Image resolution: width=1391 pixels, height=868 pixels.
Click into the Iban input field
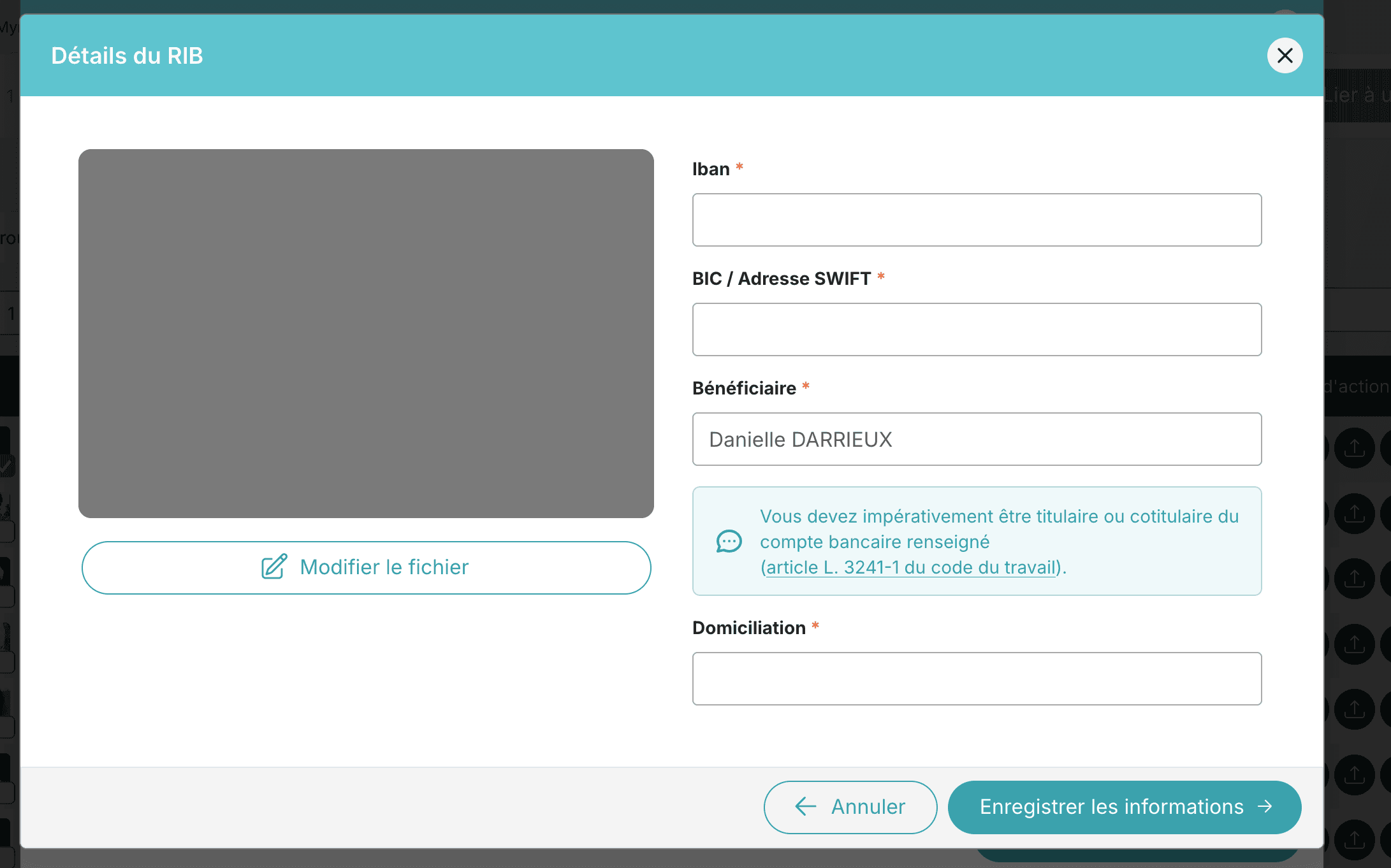pyautogui.click(x=977, y=220)
